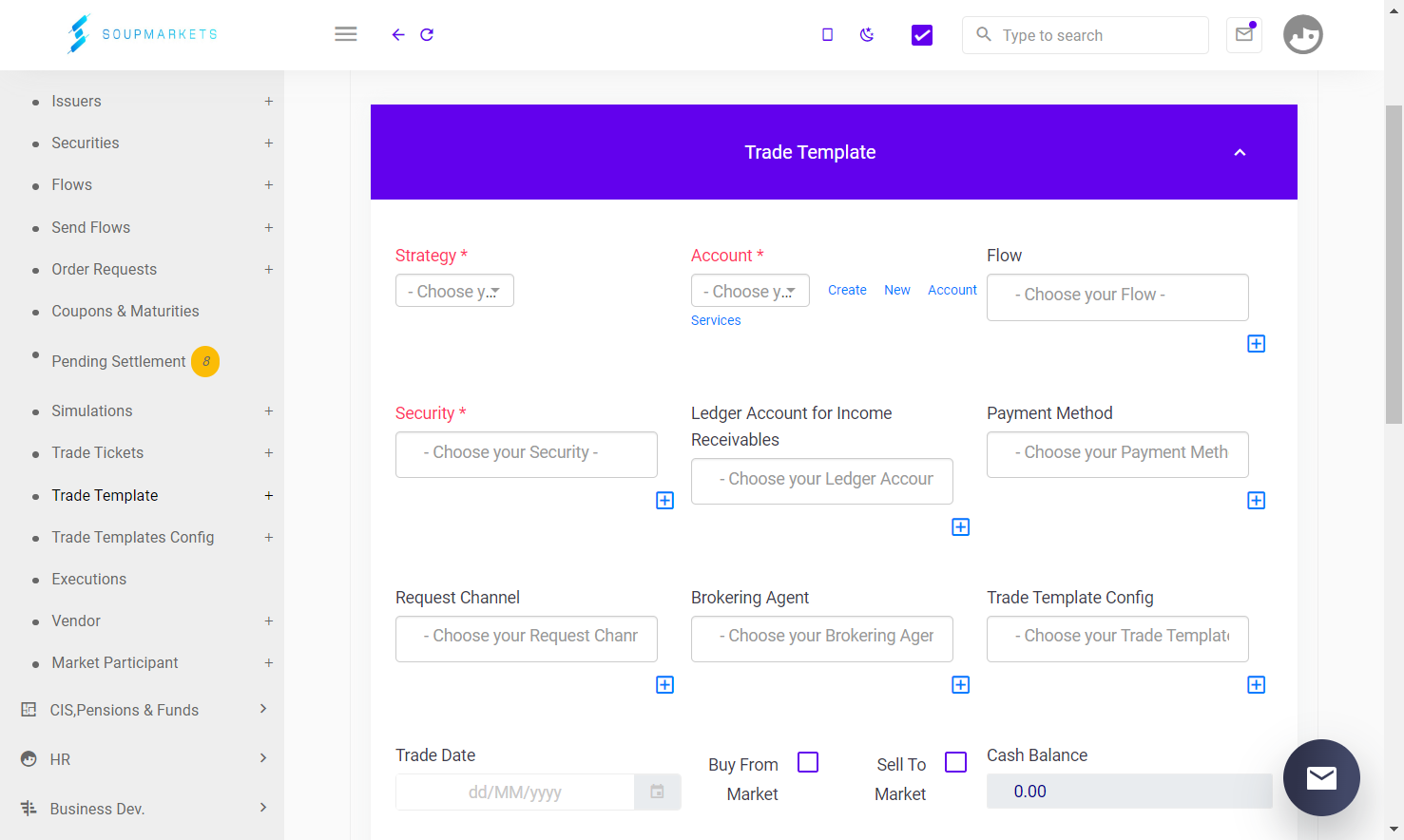Open the Strategy dropdown
1404x840 pixels.
point(454,291)
